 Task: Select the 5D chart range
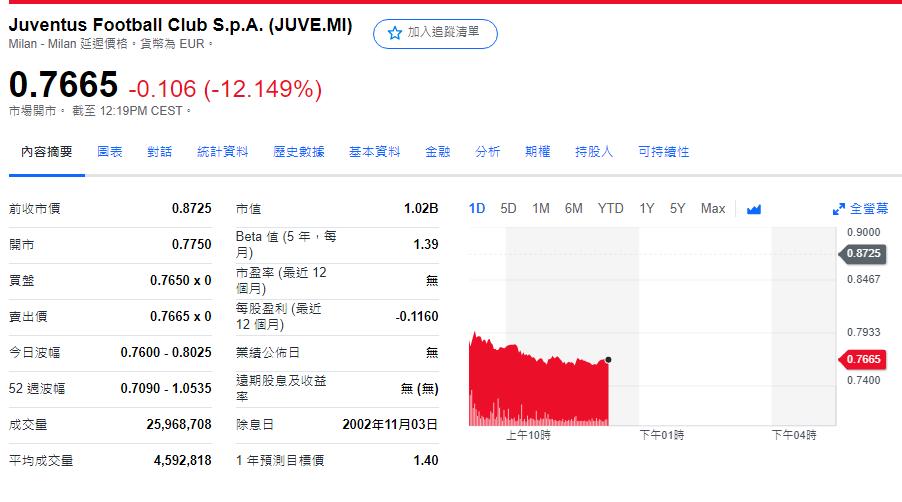pyautogui.click(x=509, y=208)
